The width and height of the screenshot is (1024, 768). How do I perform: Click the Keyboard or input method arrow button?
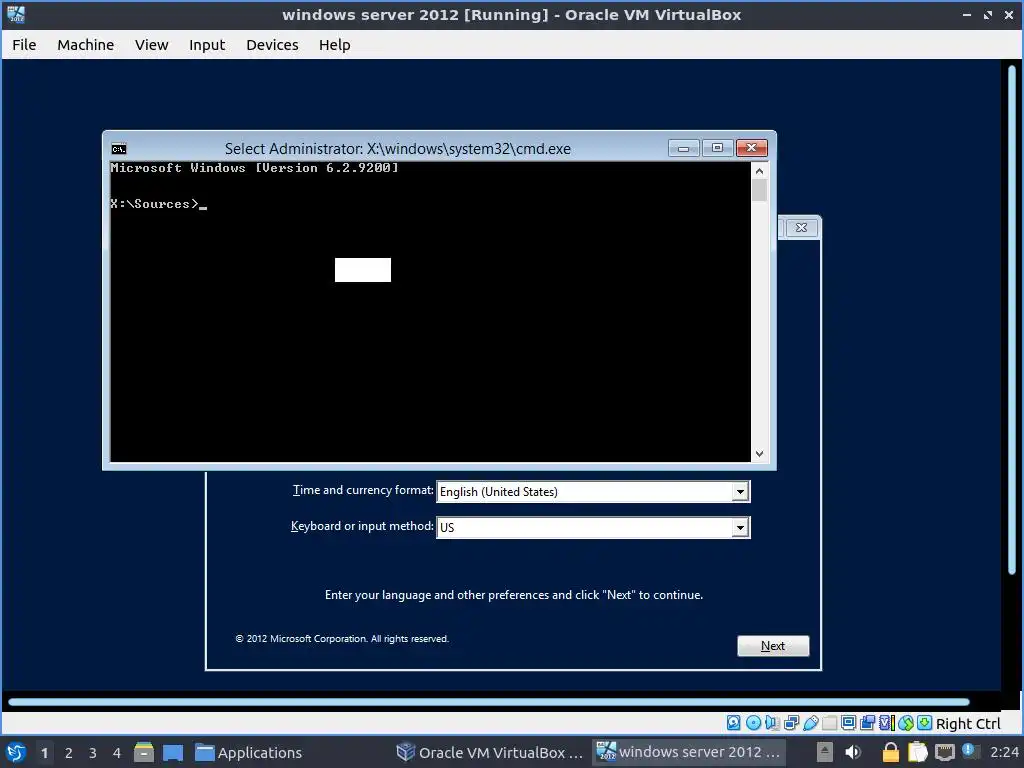tap(740, 528)
